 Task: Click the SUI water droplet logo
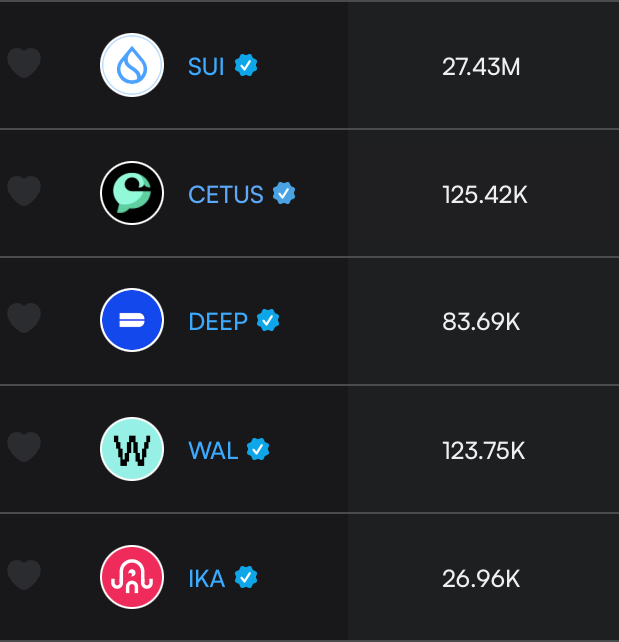point(132,65)
